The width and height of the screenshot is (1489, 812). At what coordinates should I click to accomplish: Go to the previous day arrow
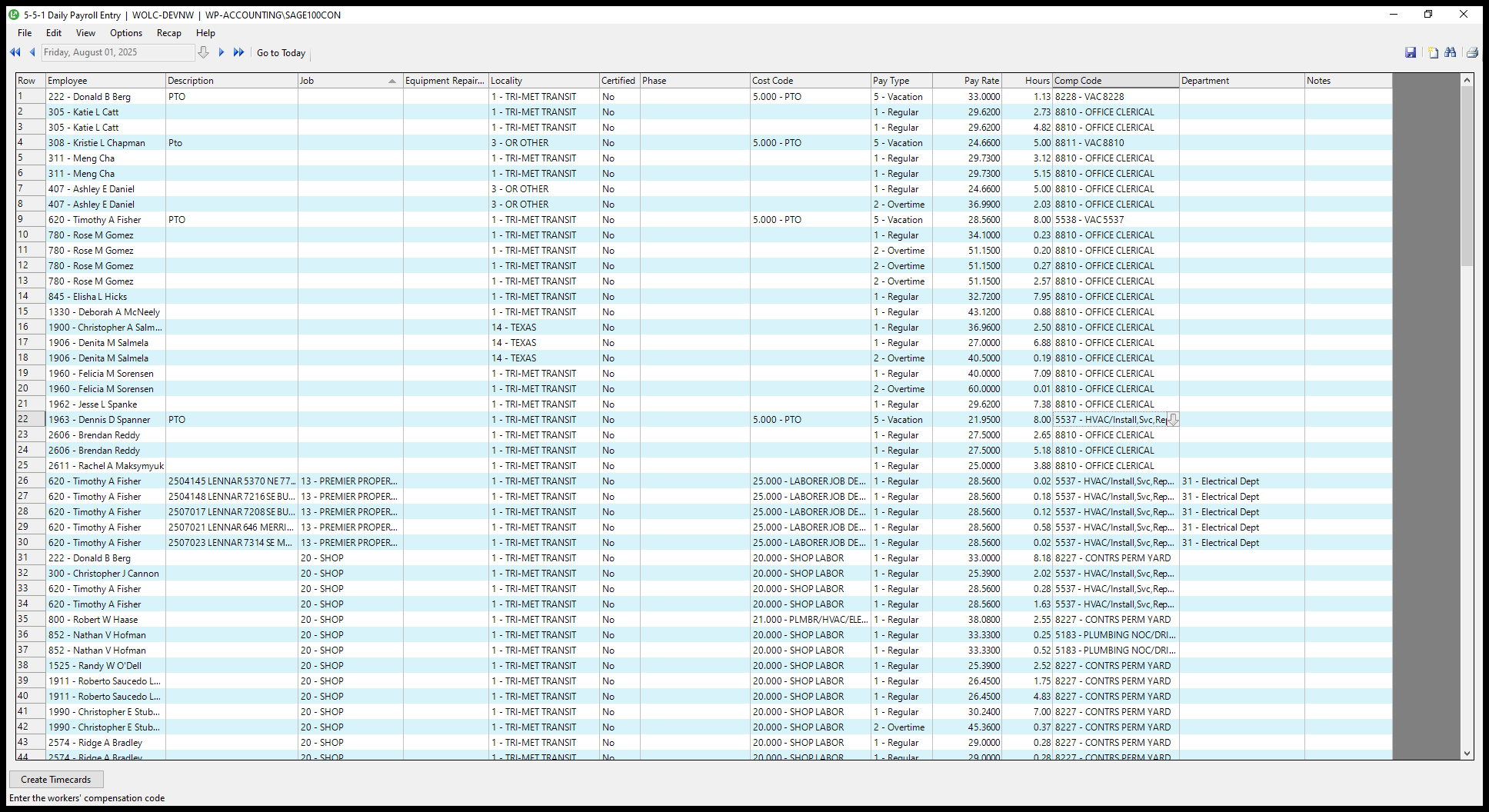click(32, 52)
